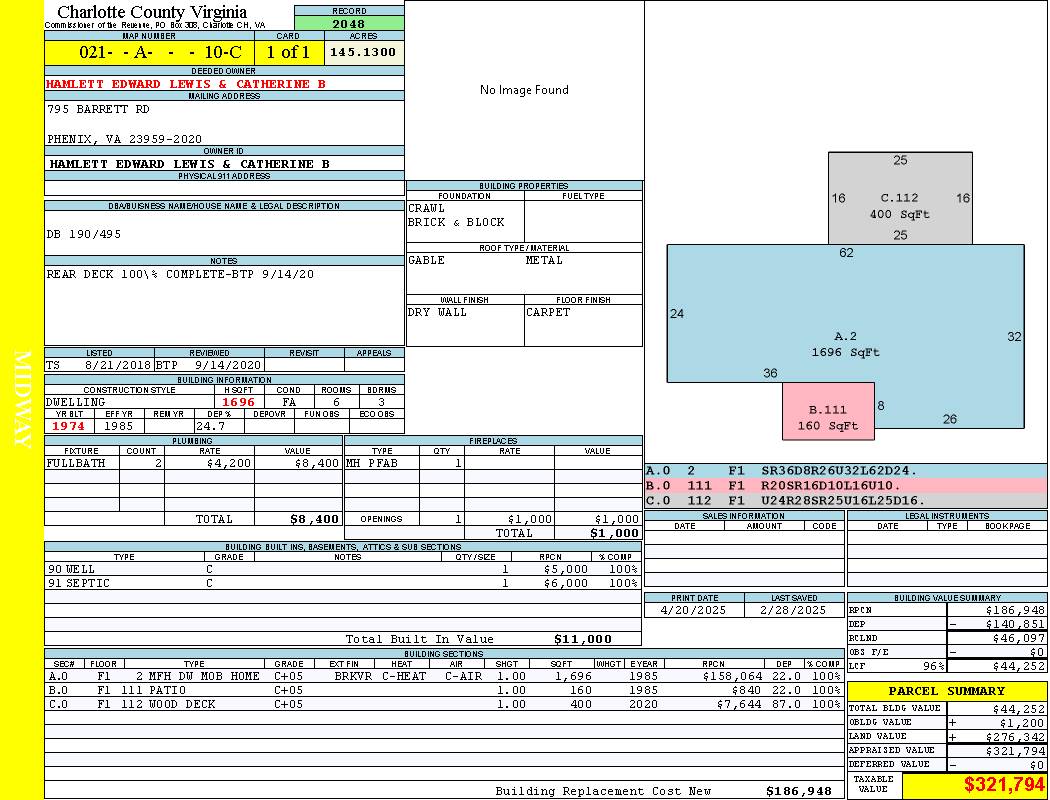Click fireplaces total $1,000
This screenshot has height=800, width=1050.
tap(614, 534)
